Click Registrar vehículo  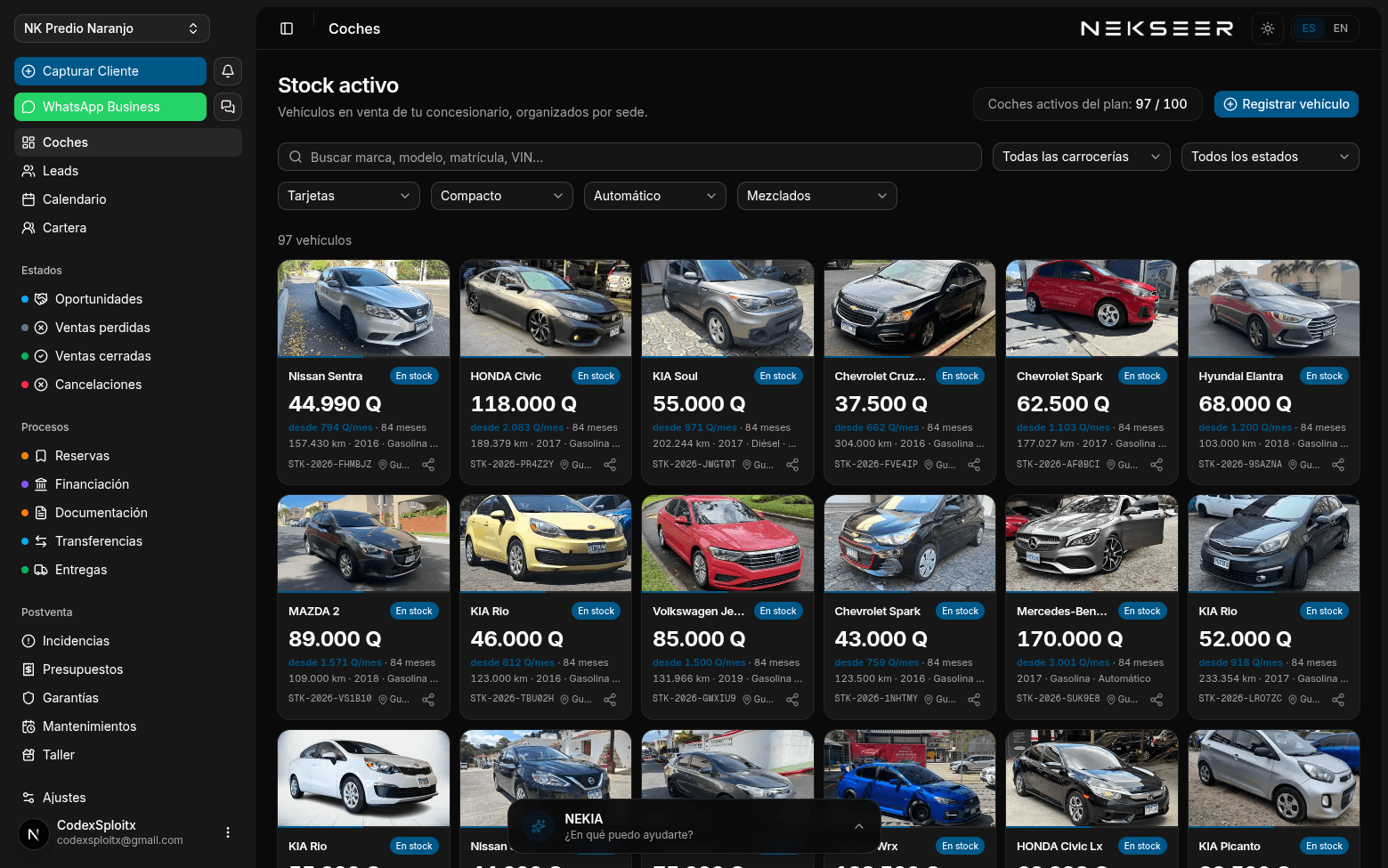pyautogui.click(x=1287, y=104)
